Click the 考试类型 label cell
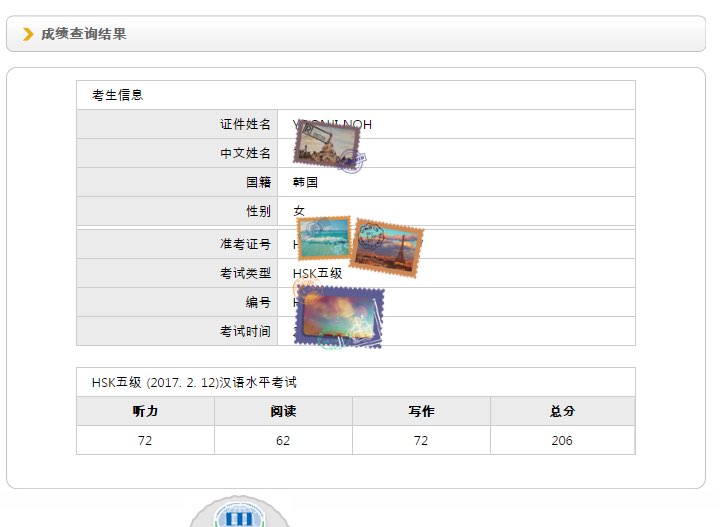Image resolution: width=720 pixels, height=527 pixels. [177, 273]
